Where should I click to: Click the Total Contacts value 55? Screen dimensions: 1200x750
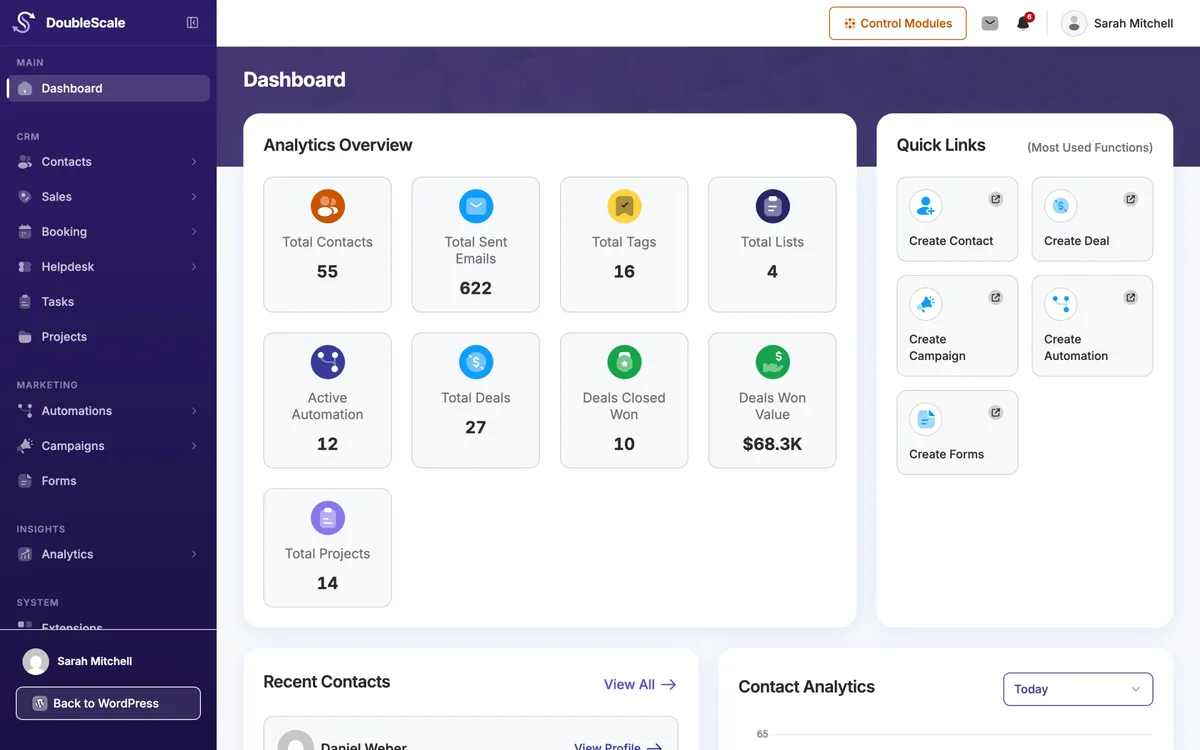click(x=327, y=272)
